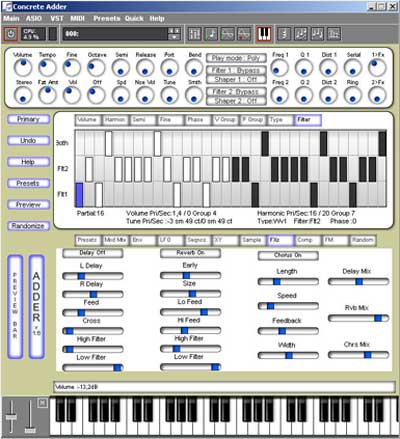This screenshot has height=439, width=400.
Task: Adjust the reverb Size slider
Action: (x=190, y=294)
